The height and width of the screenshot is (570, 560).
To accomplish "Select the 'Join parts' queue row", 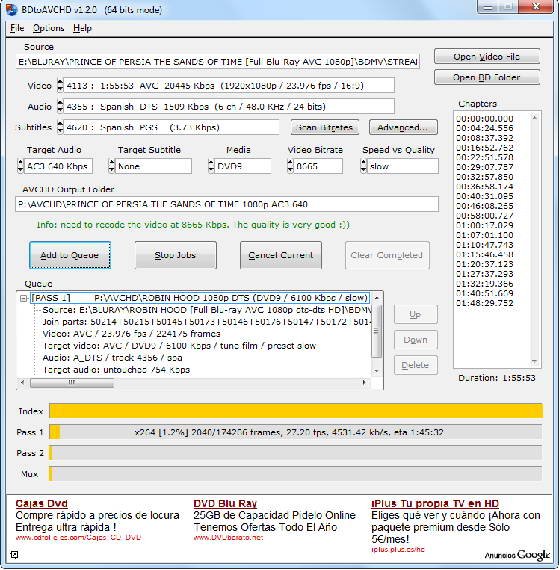I will pos(207,322).
